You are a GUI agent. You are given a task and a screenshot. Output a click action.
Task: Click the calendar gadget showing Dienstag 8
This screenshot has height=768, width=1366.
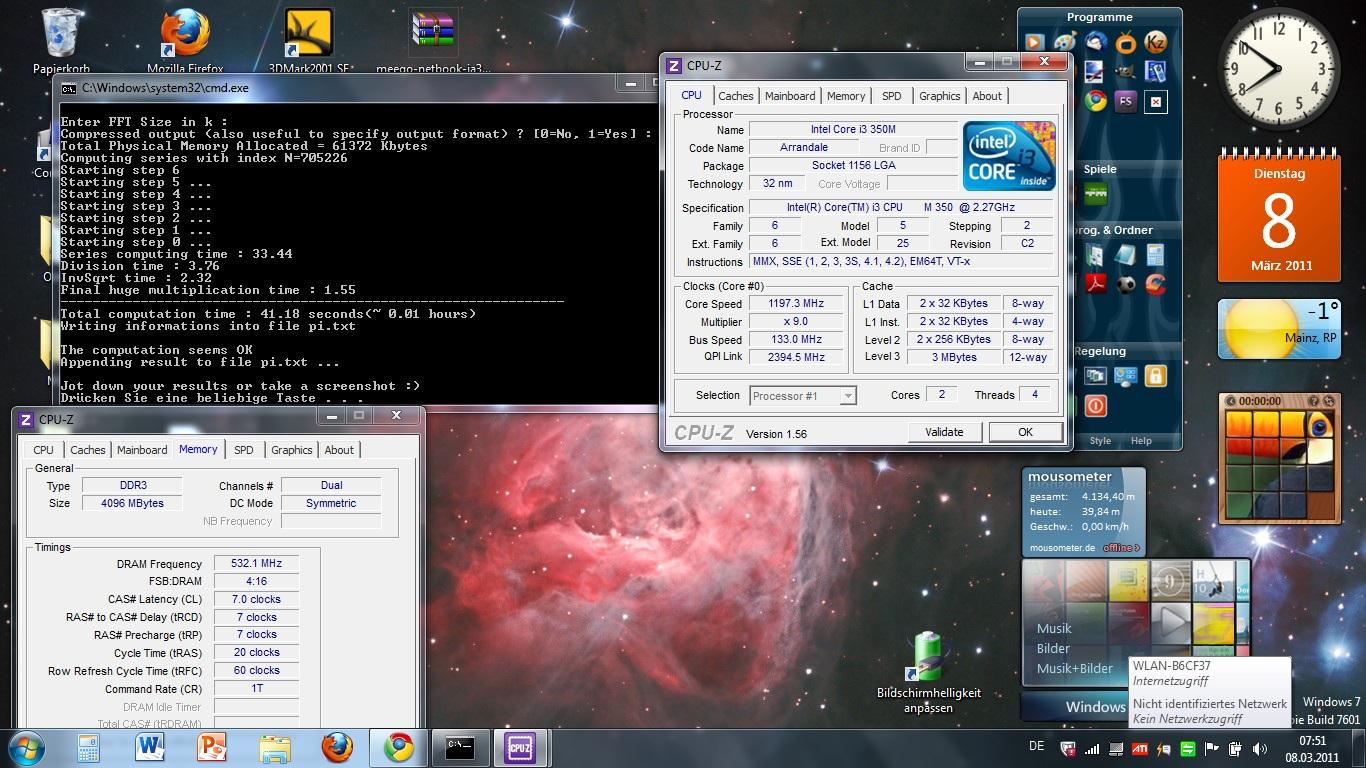[x=1278, y=217]
